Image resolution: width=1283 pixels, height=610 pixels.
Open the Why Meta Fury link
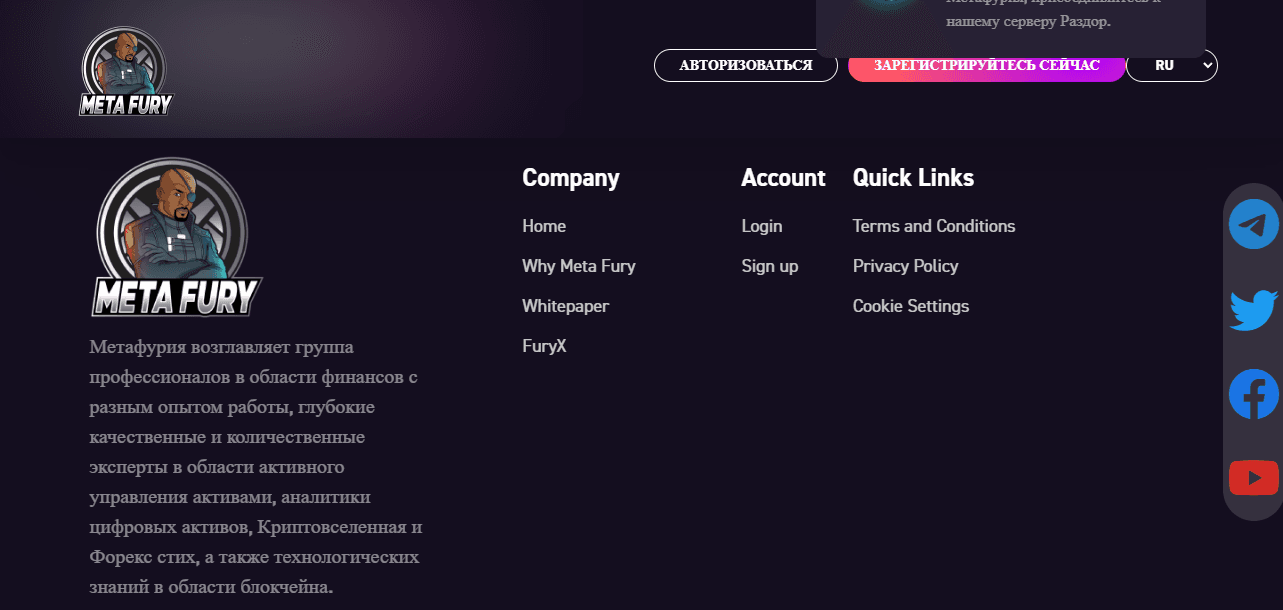pyautogui.click(x=578, y=266)
